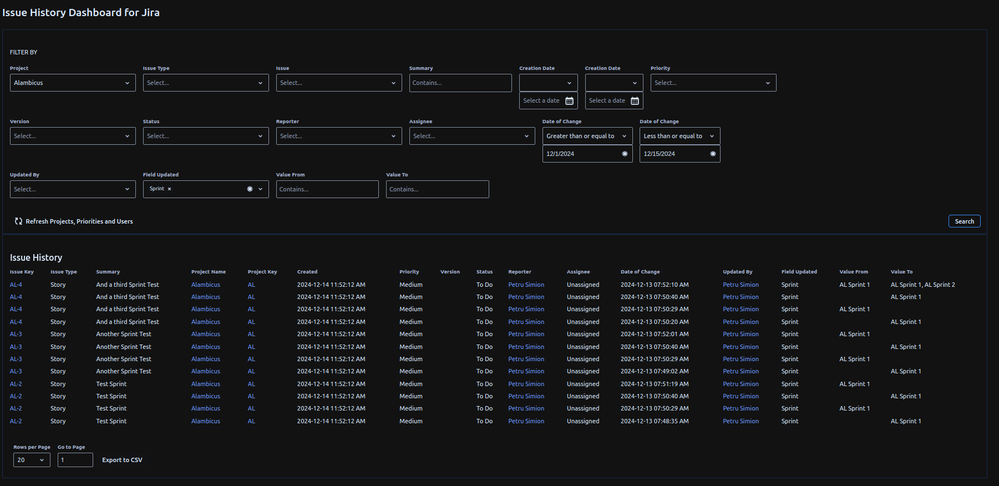Open the Issue Type dropdown

pyautogui.click(x=206, y=83)
